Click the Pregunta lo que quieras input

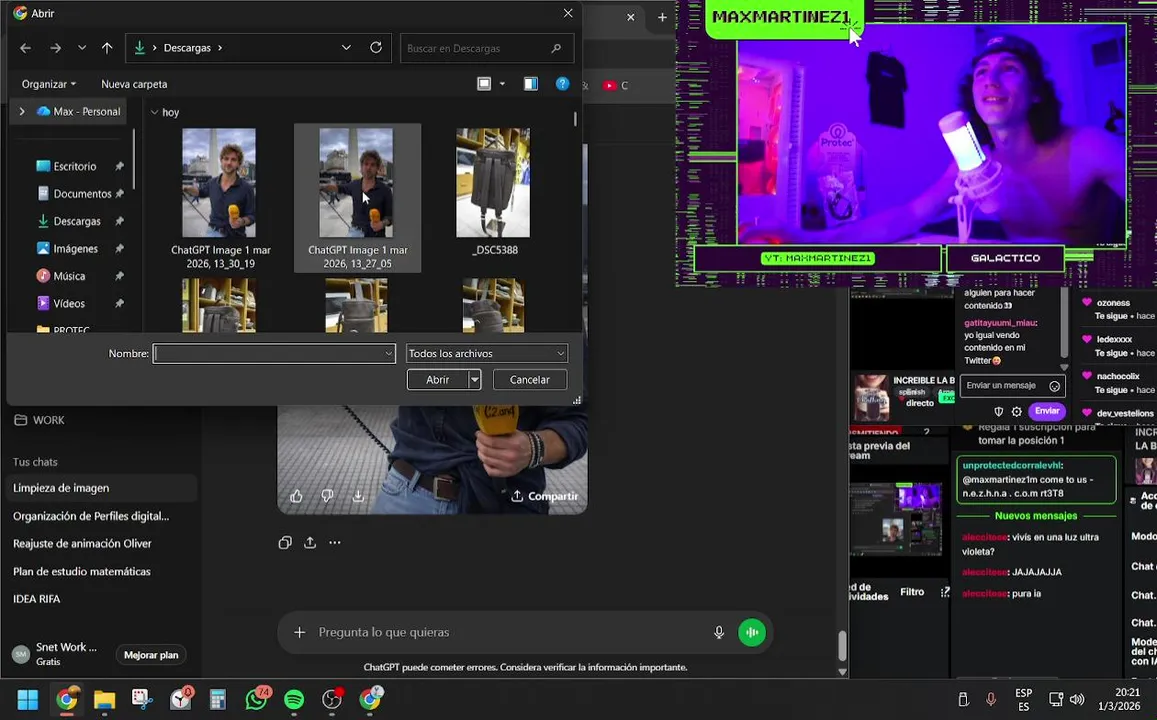pos(509,632)
